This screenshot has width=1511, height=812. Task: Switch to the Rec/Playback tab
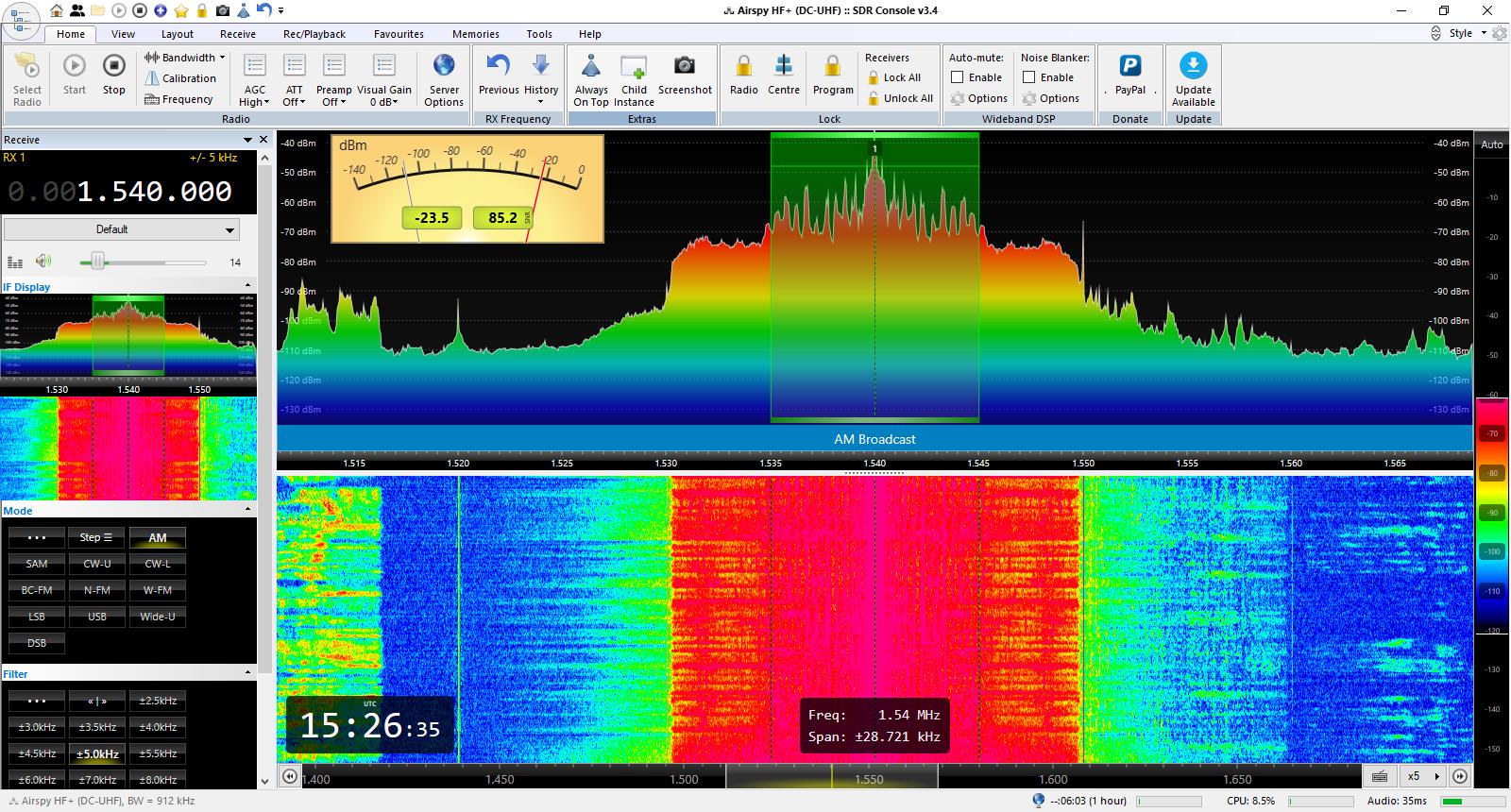tap(314, 34)
